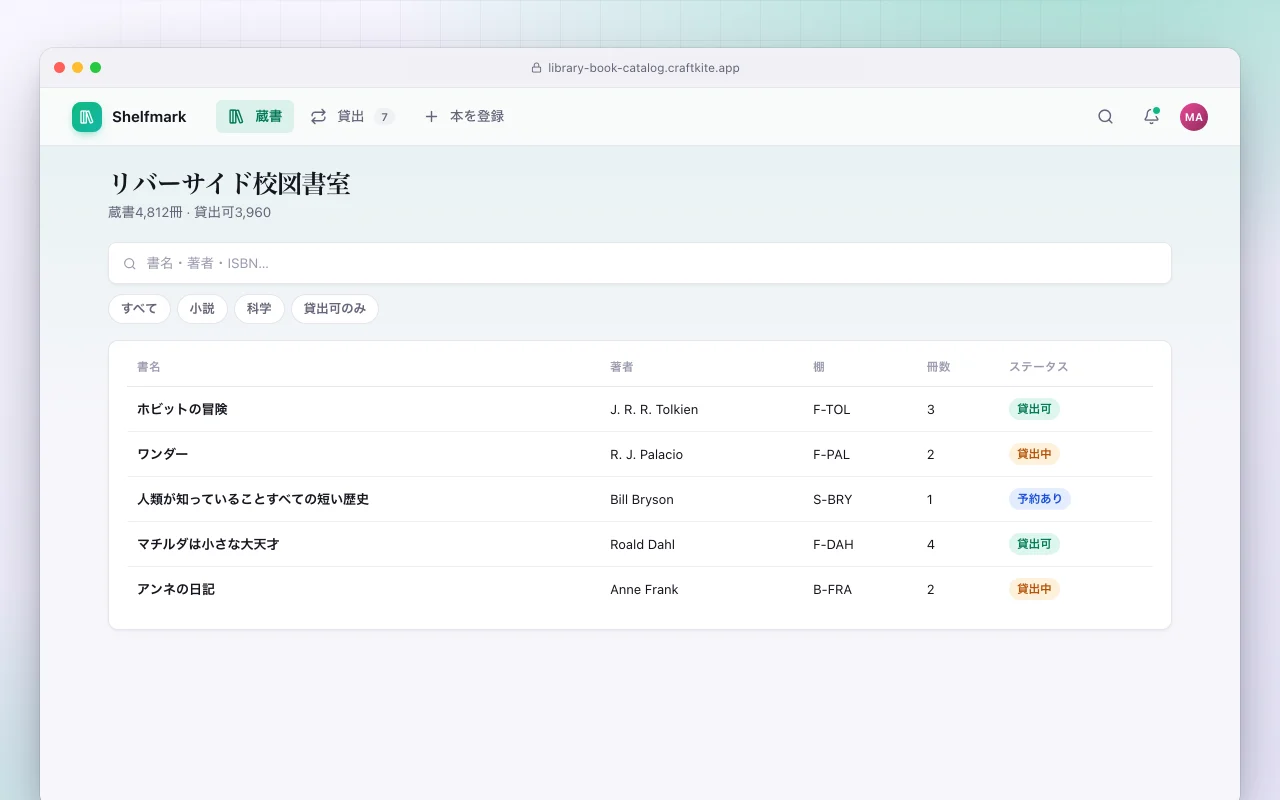Focus the 書名・著者・ISBN search field
The image size is (1280, 800).
[640, 263]
